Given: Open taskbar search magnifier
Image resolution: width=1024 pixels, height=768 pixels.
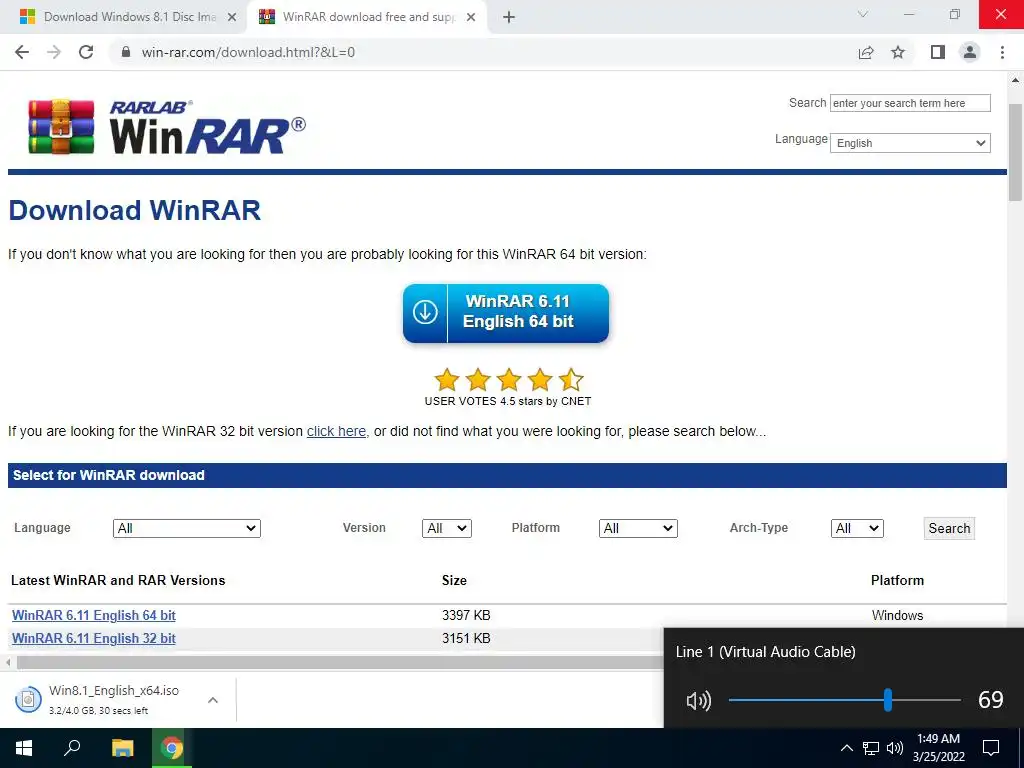Looking at the screenshot, I should (72, 748).
